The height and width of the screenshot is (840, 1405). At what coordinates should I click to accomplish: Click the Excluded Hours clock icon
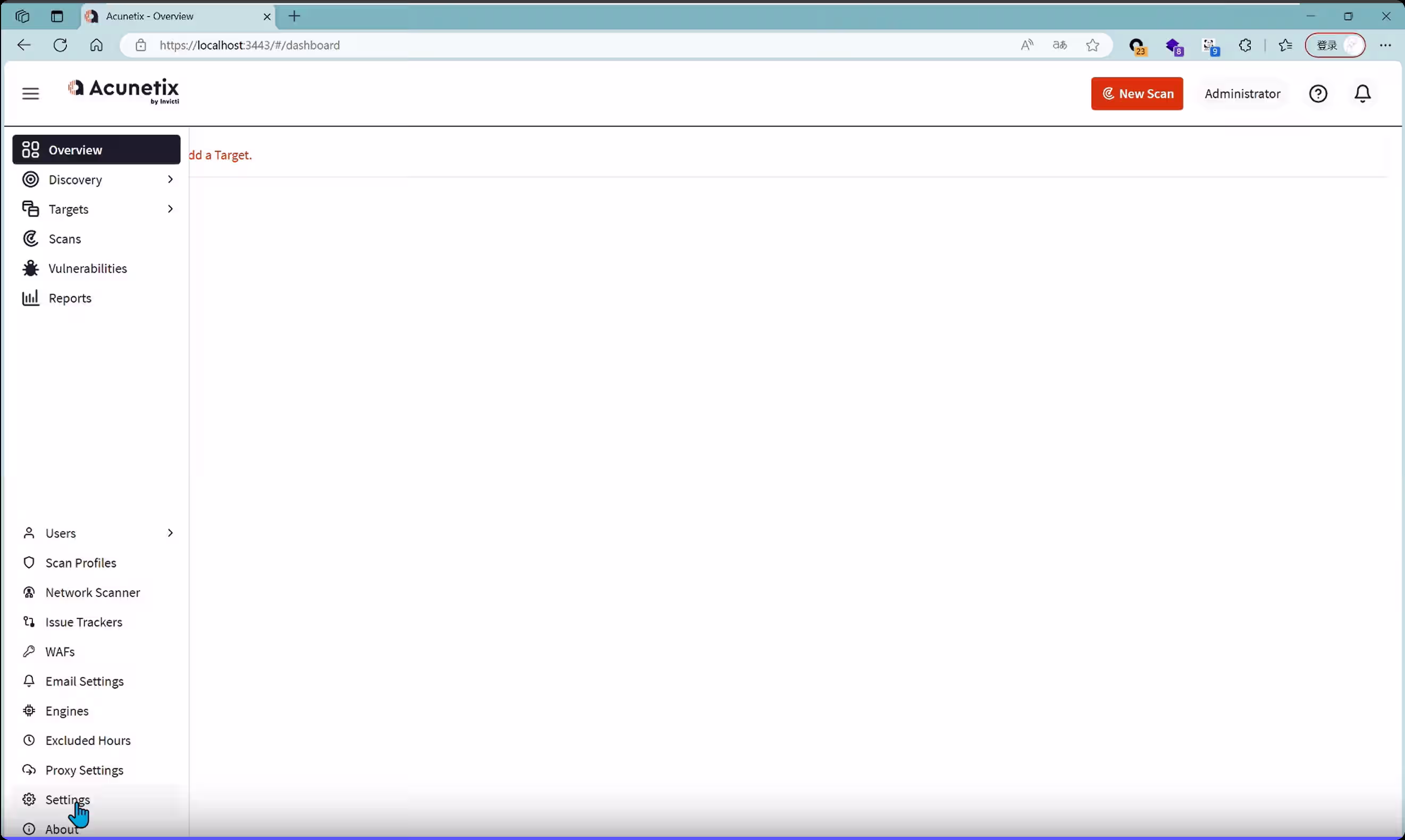click(x=29, y=740)
